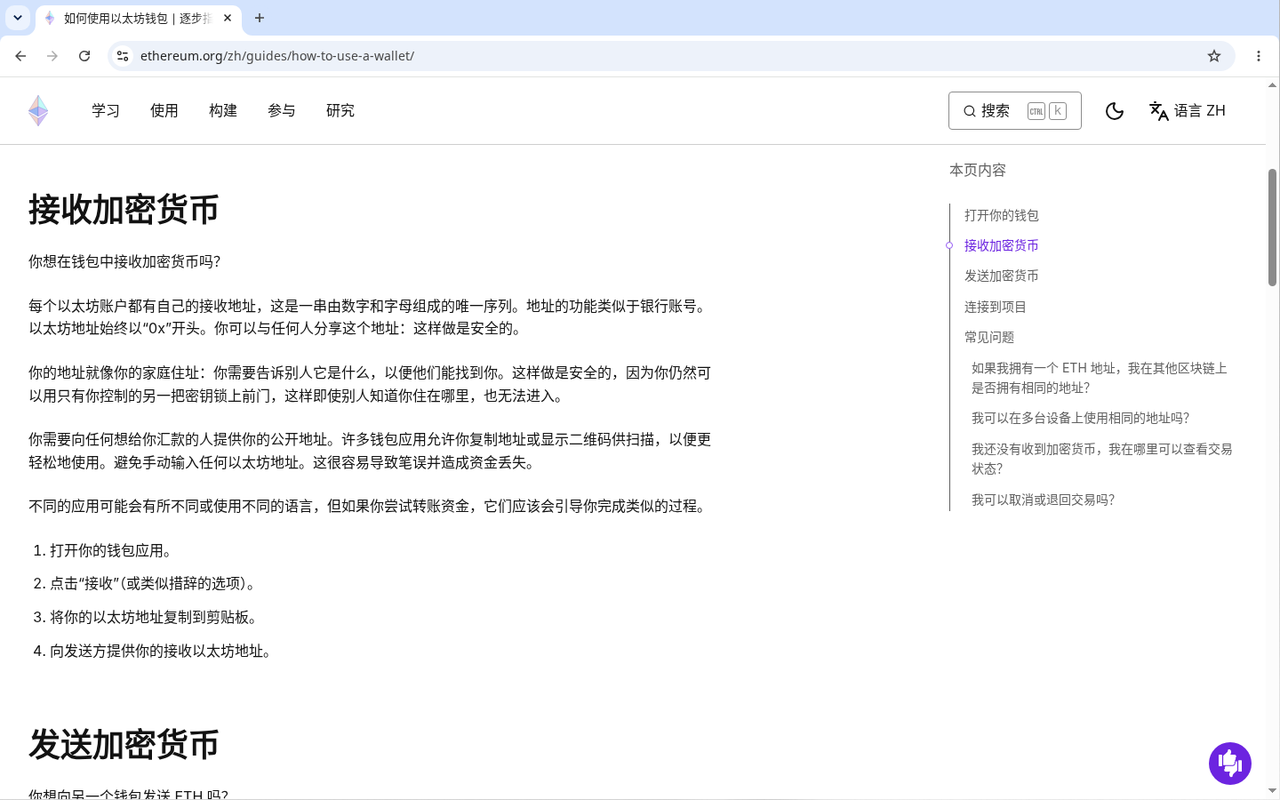Click list item 向发送方提供你的接收以太坊地址。
This screenshot has width=1280, height=800.
pyautogui.click(x=161, y=651)
